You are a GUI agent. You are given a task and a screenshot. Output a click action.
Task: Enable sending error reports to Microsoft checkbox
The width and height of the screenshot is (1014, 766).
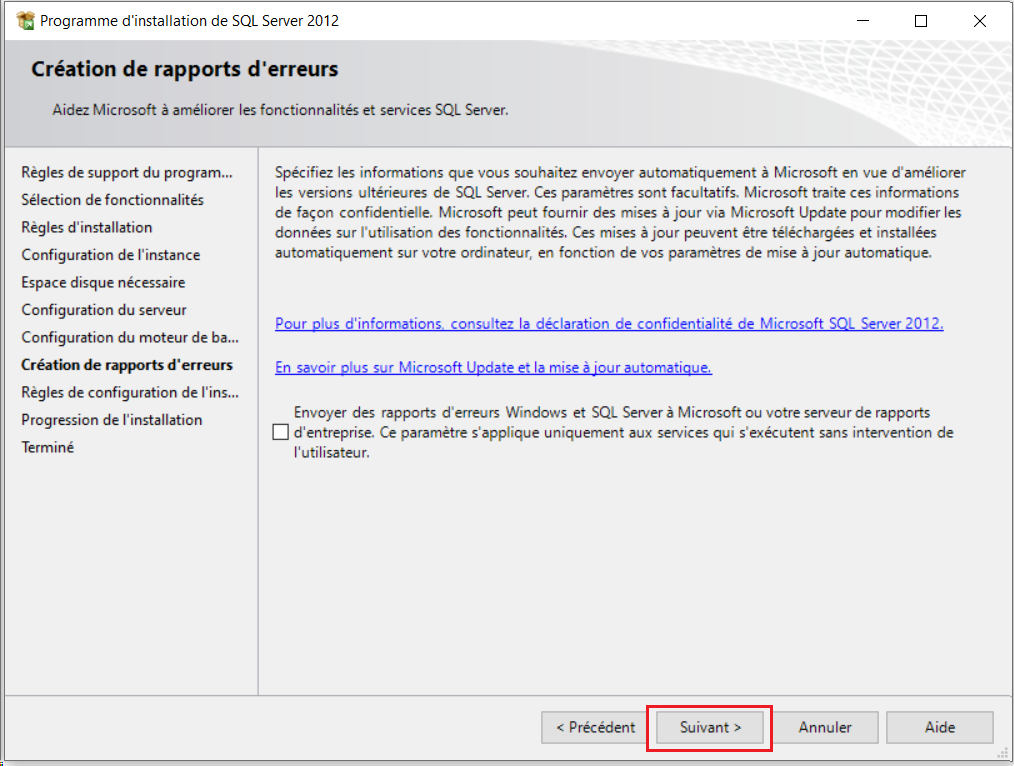pyautogui.click(x=280, y=433)
